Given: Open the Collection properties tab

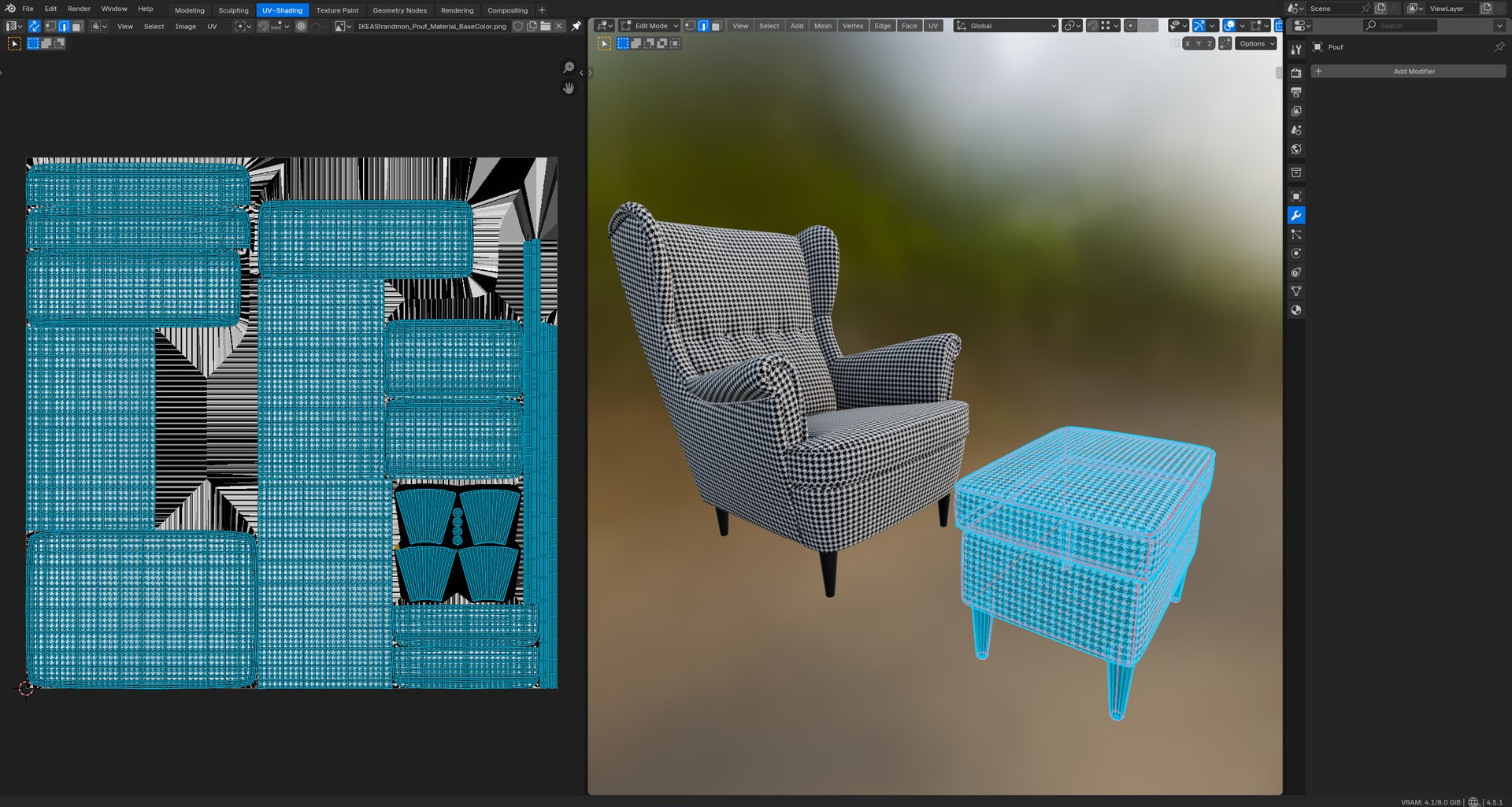Looking at the screenshot, I should click(1296, 172).
